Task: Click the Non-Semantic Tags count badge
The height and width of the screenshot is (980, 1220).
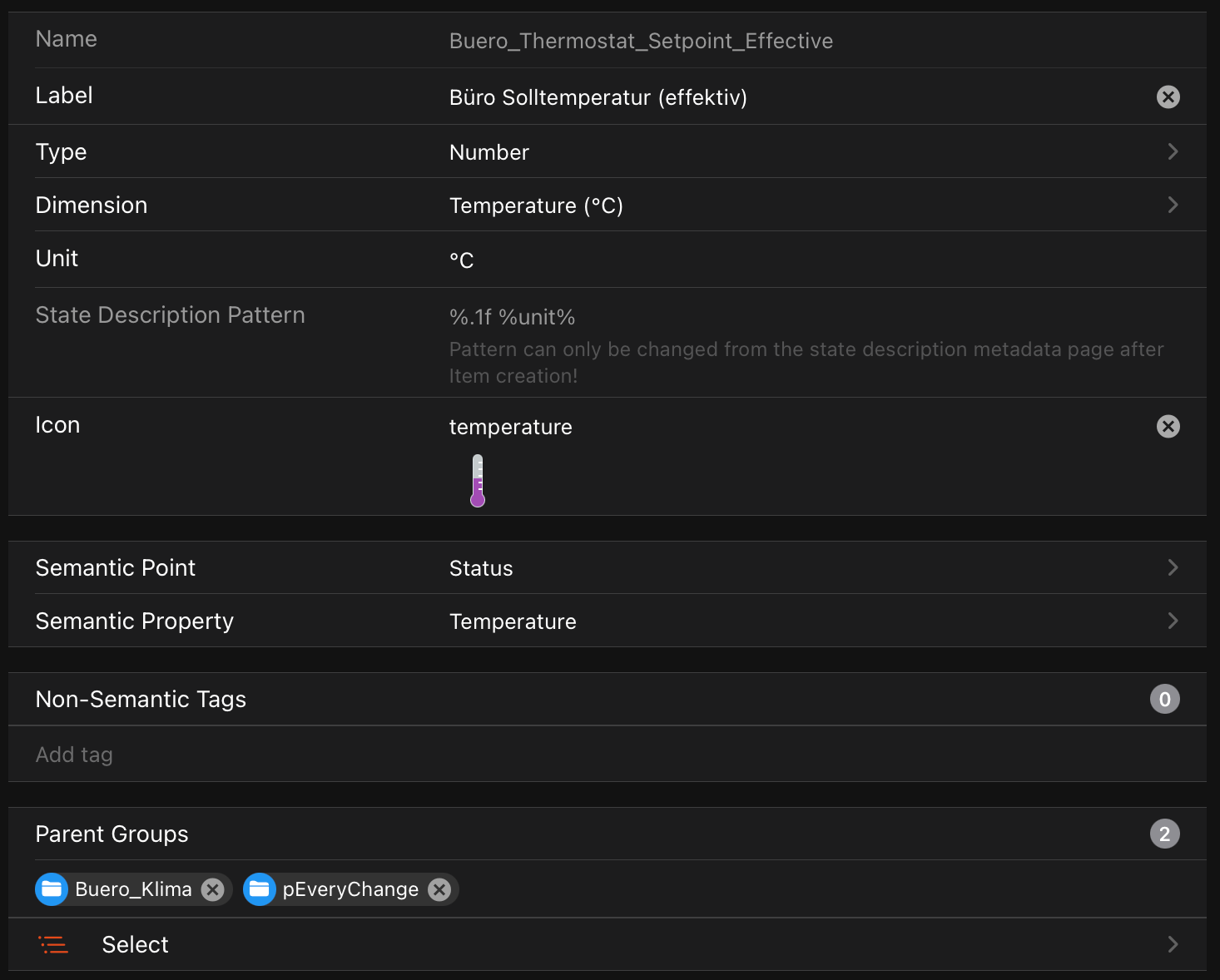Action: (x=1165, y=700)
